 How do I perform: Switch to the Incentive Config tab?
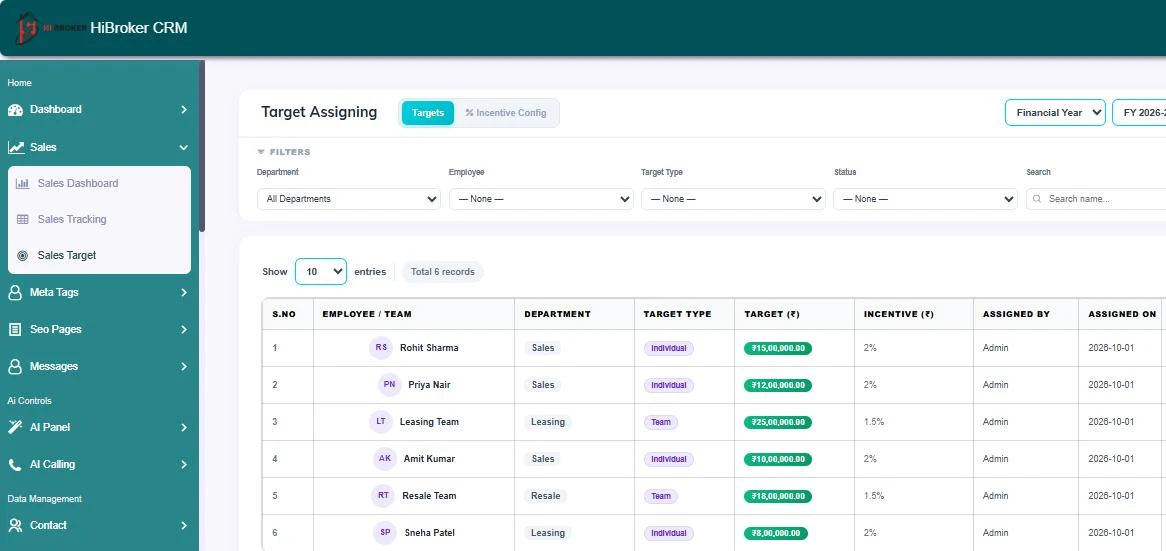coord(506,113)
